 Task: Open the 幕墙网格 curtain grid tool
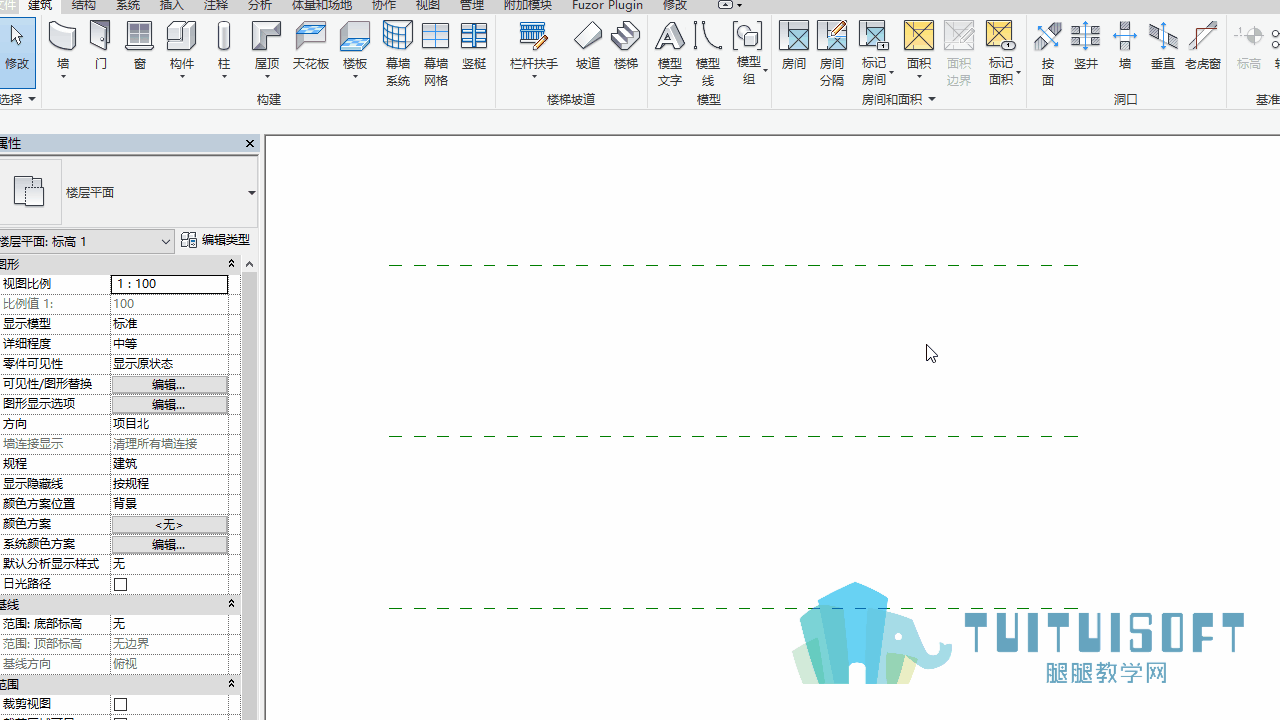(x=436, y=54)
